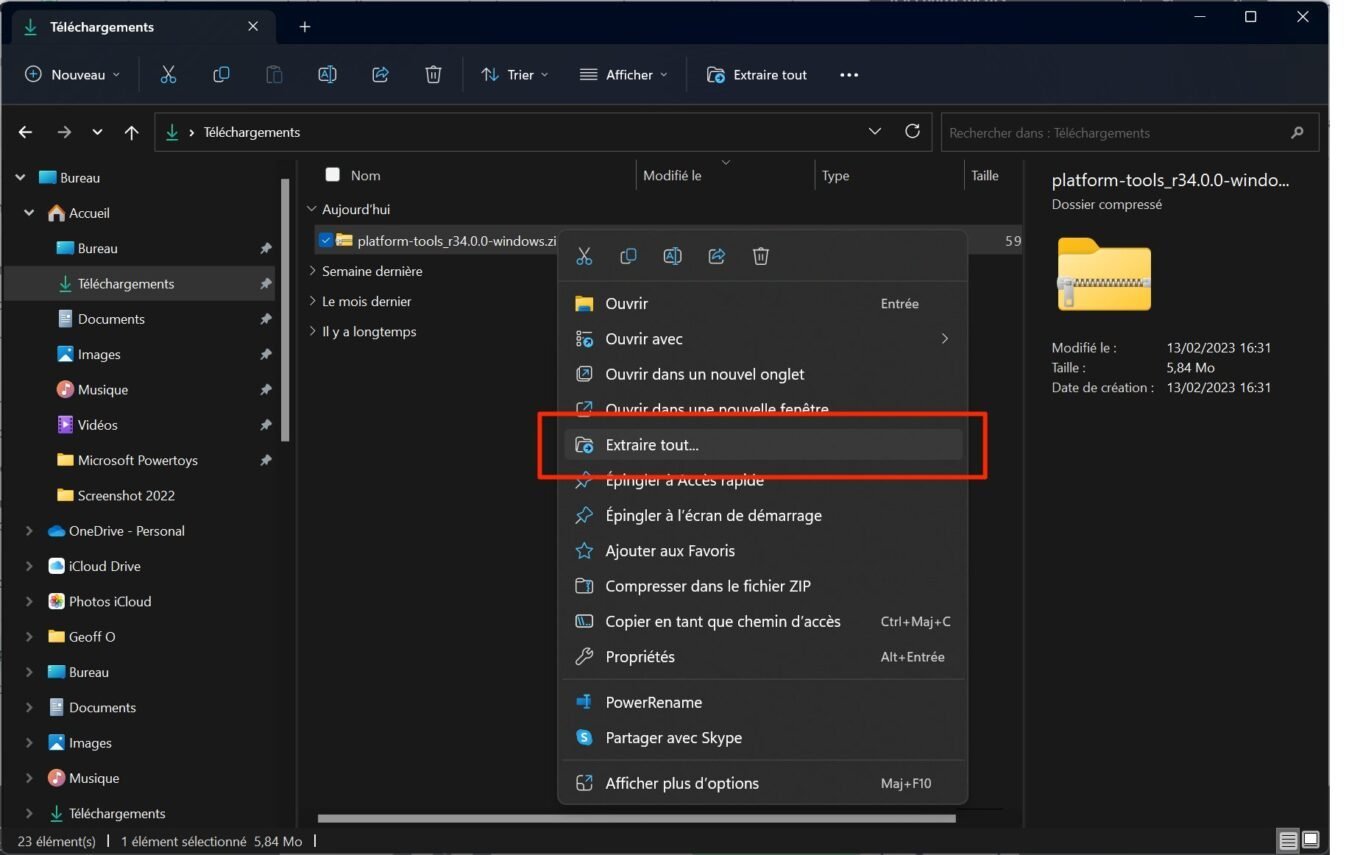This screenshot has width=1360, height=855.
Task: Sort by the Nom column header
Action: [365, 175]
